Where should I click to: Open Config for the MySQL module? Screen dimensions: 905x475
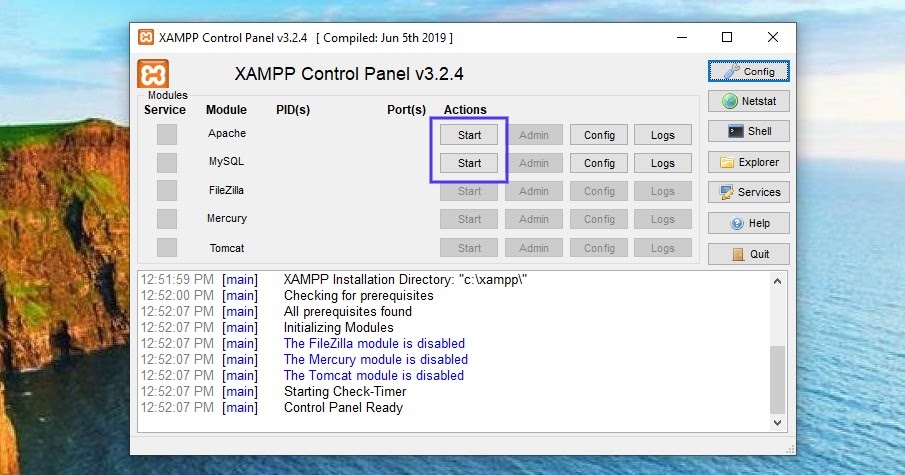coord(599,163)
